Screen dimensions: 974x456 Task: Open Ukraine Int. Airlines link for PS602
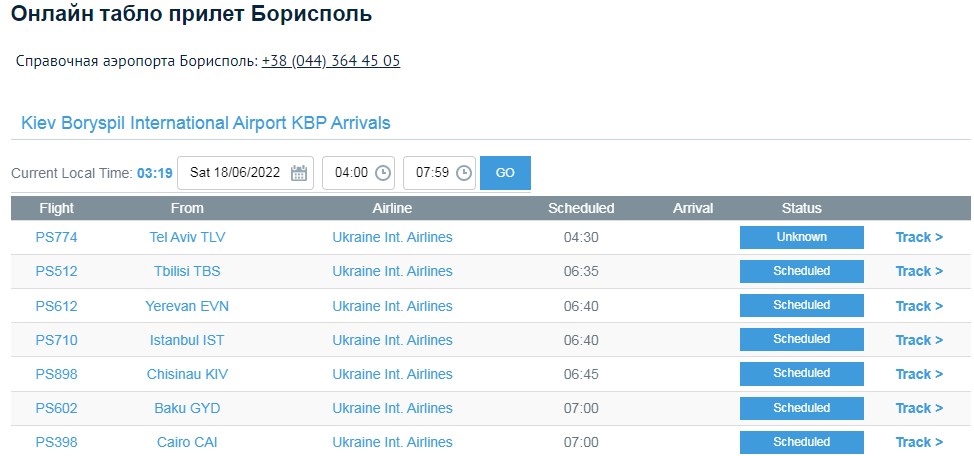(392, 408)
